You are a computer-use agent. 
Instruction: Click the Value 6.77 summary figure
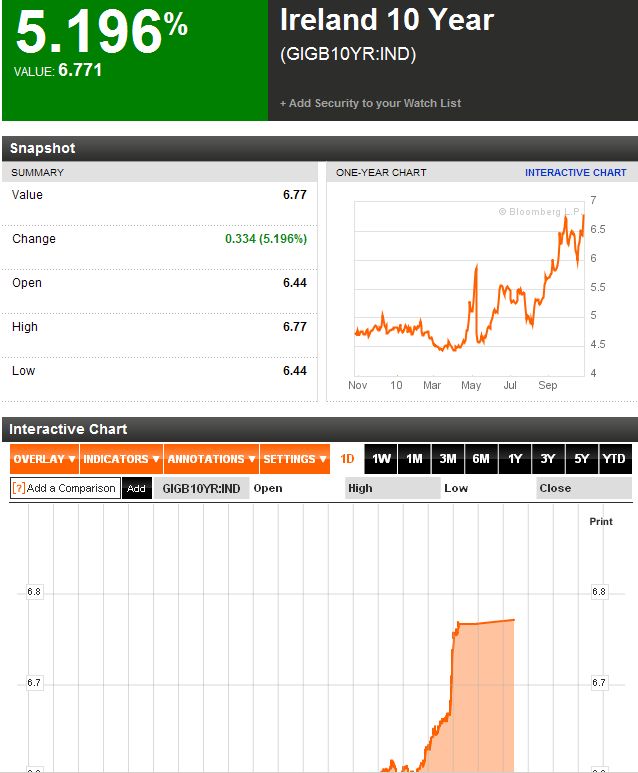click(295, 195)
